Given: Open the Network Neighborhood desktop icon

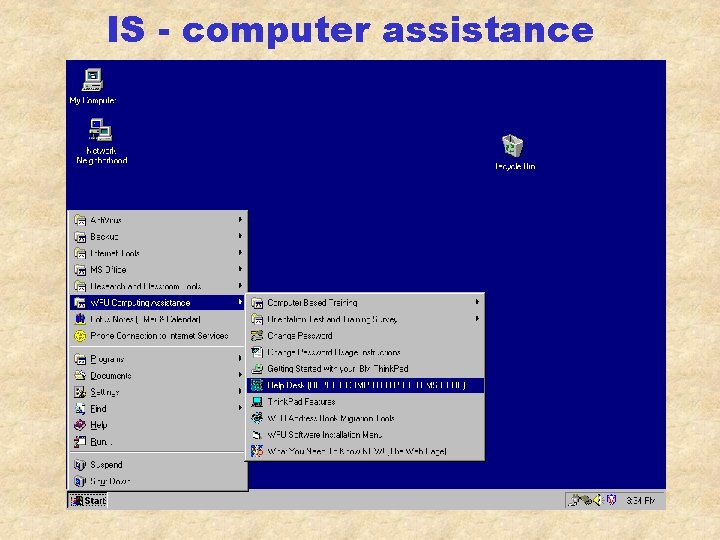Looking at the screenshot, I should [x=101, y=141].
